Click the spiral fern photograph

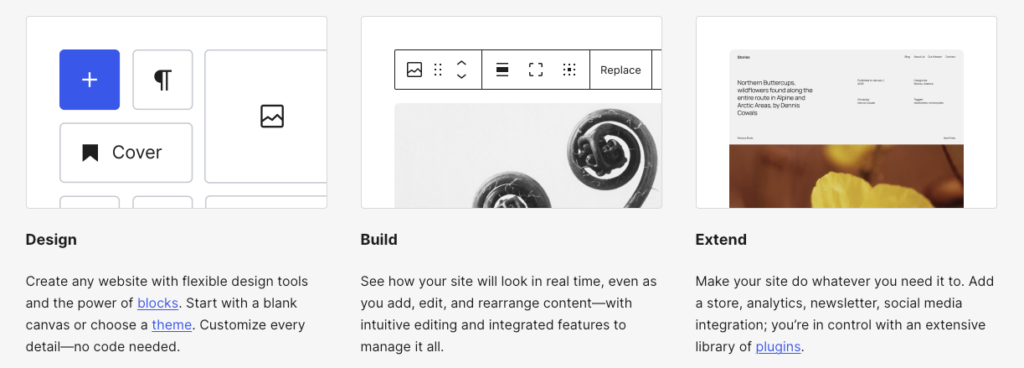[x=528, y=155]
